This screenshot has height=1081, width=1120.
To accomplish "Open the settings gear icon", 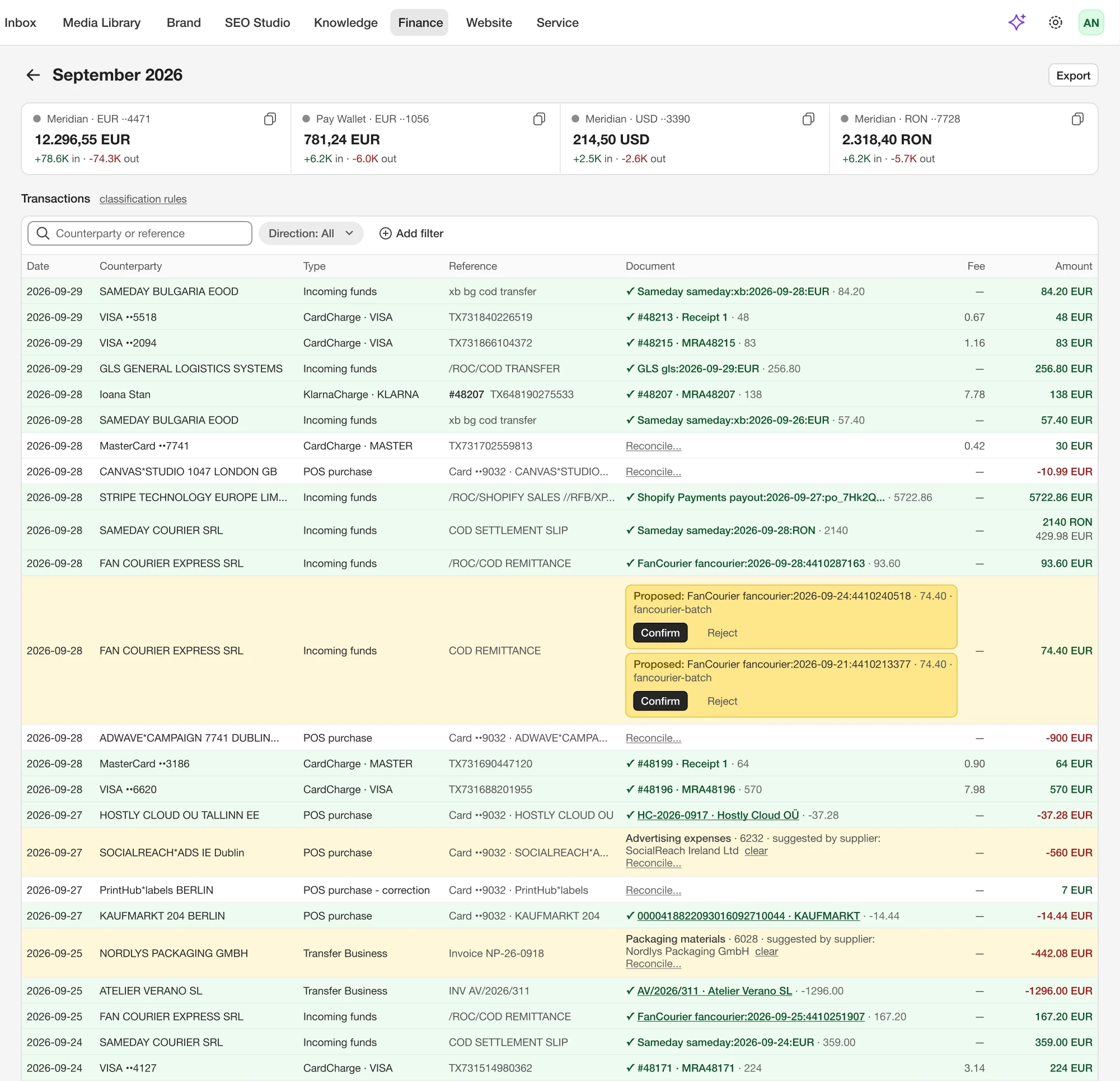I will coord(1055,22).
